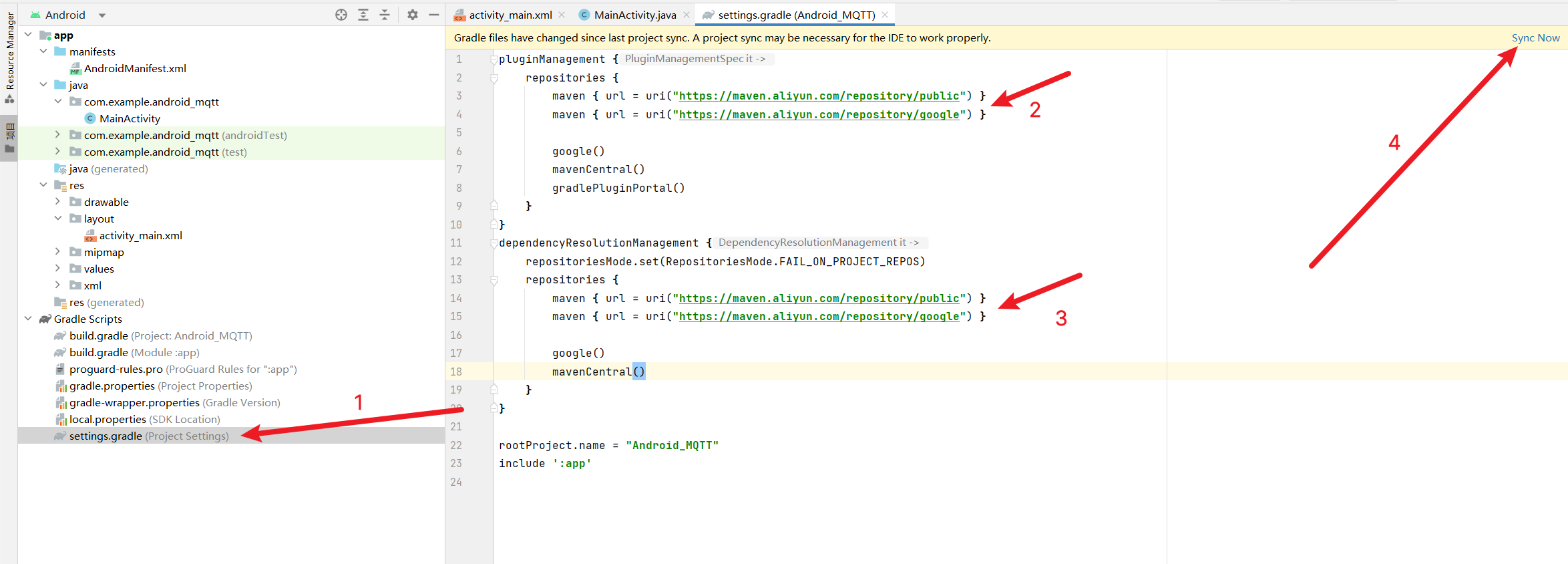
Task: Click Expand All icon in project toolbar
Action: tap(363, 15)
